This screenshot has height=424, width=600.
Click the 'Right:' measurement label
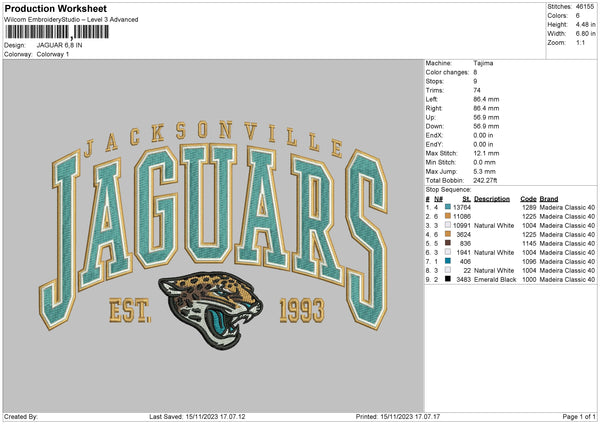[434, 108]
